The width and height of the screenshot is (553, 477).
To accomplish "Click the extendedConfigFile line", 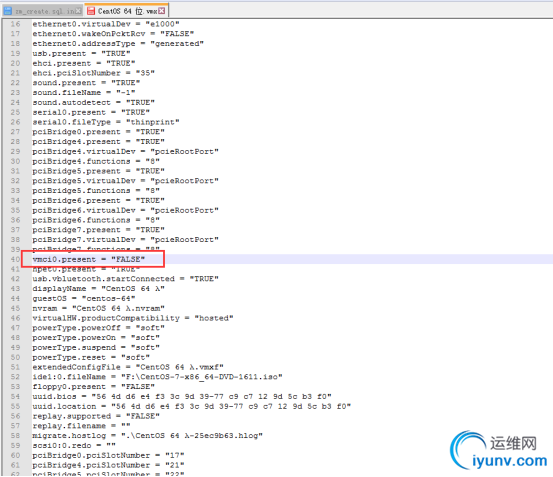I will 128,367.
